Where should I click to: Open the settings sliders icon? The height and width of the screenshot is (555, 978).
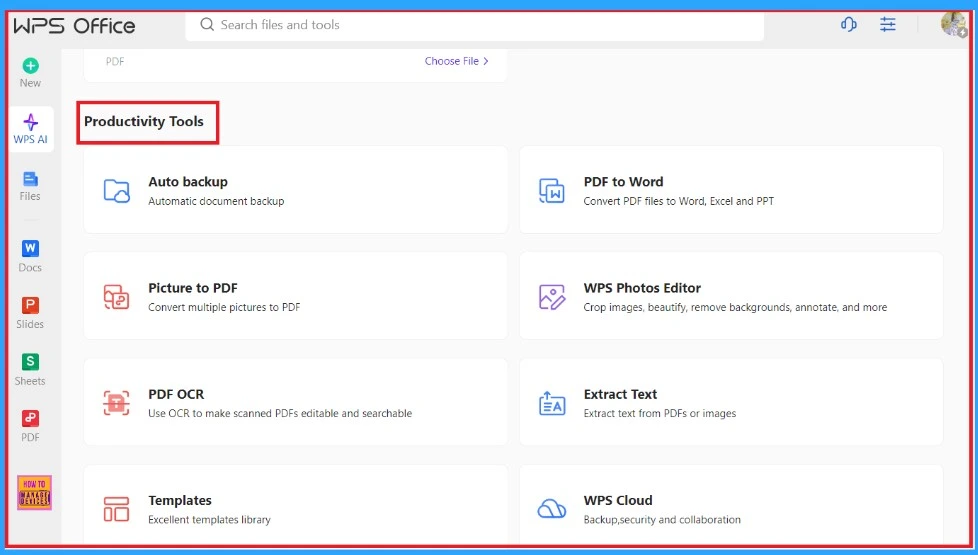pyautogui.click(x=888, y=24)
